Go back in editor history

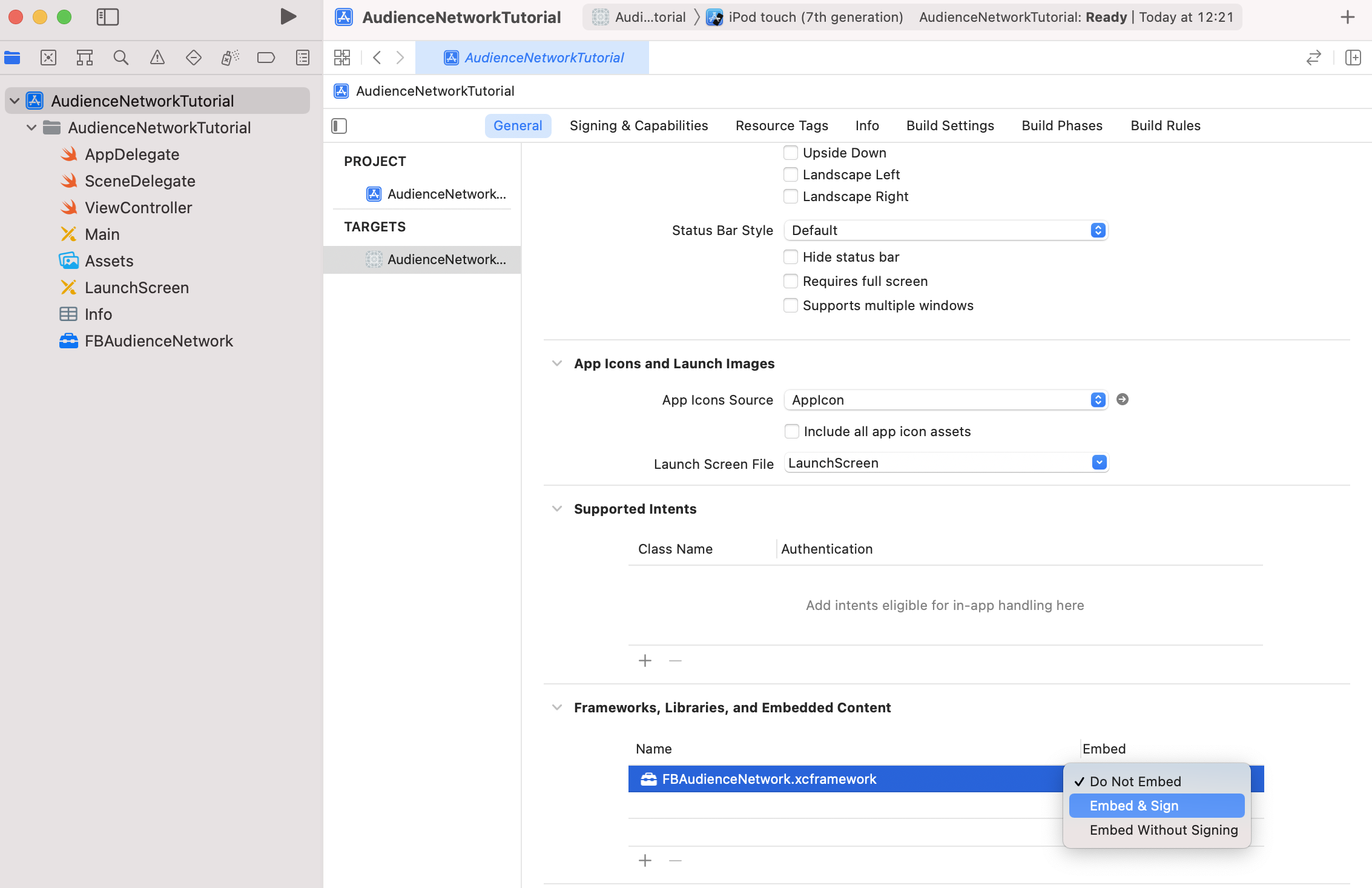[377, 58]
